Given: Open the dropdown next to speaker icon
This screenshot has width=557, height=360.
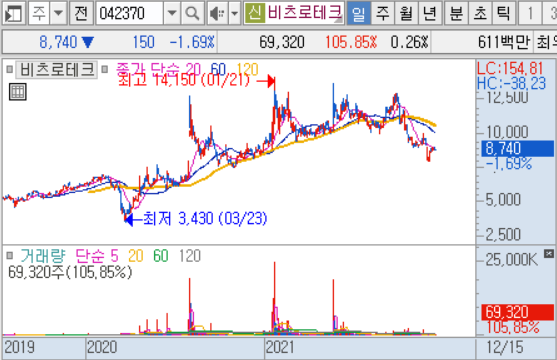Looking at the screenshot, I should tap(234, 14).
